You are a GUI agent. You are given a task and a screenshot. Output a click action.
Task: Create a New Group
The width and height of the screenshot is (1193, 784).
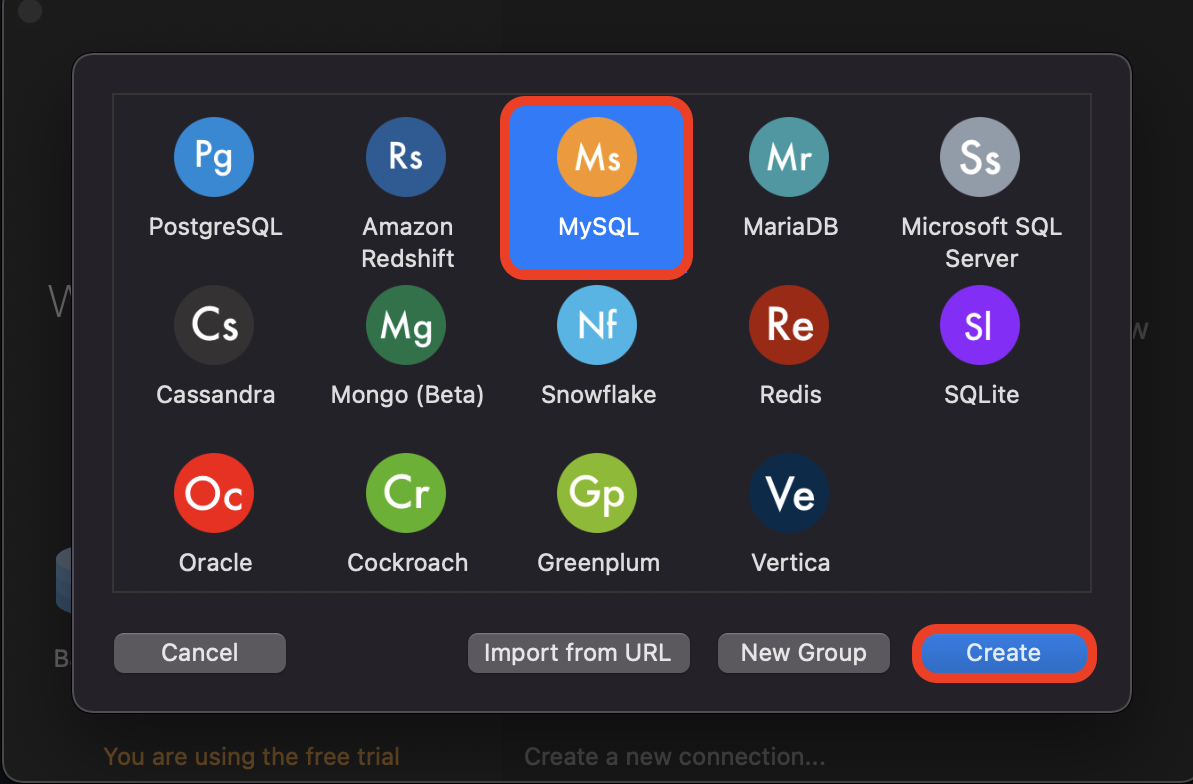point(803,653)
